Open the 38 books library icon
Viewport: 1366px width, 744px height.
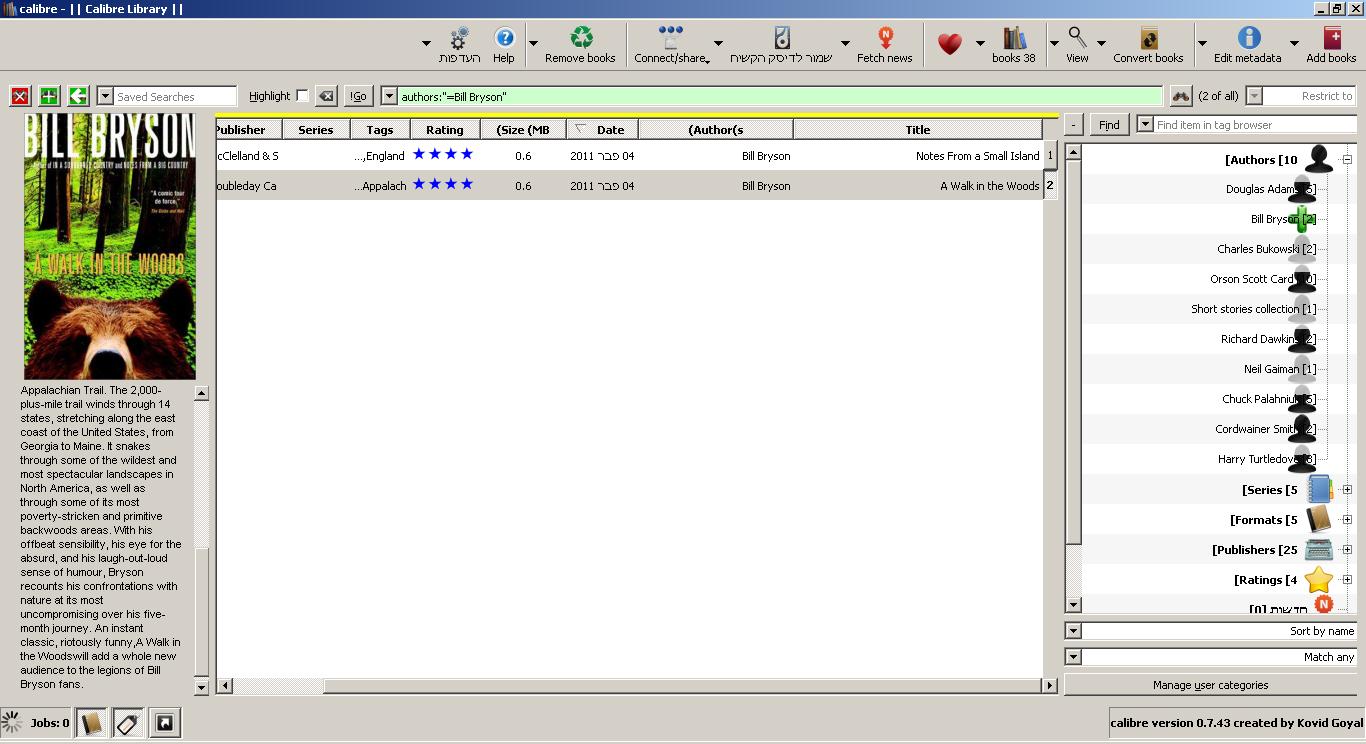[x=1015, y=39]
